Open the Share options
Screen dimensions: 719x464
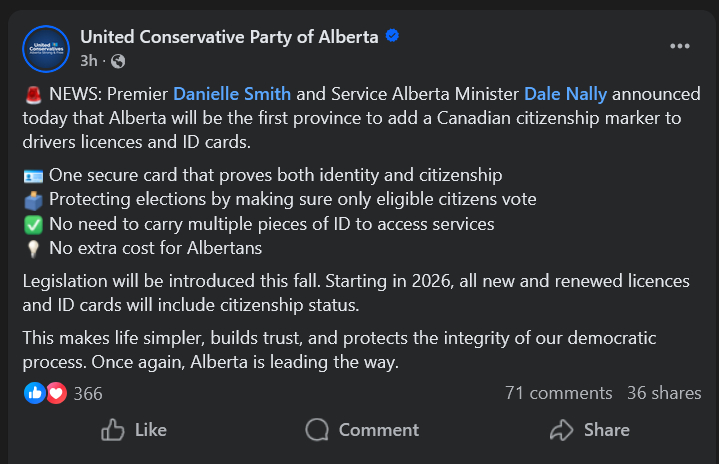pyautogui.click(x=591, y=430)
